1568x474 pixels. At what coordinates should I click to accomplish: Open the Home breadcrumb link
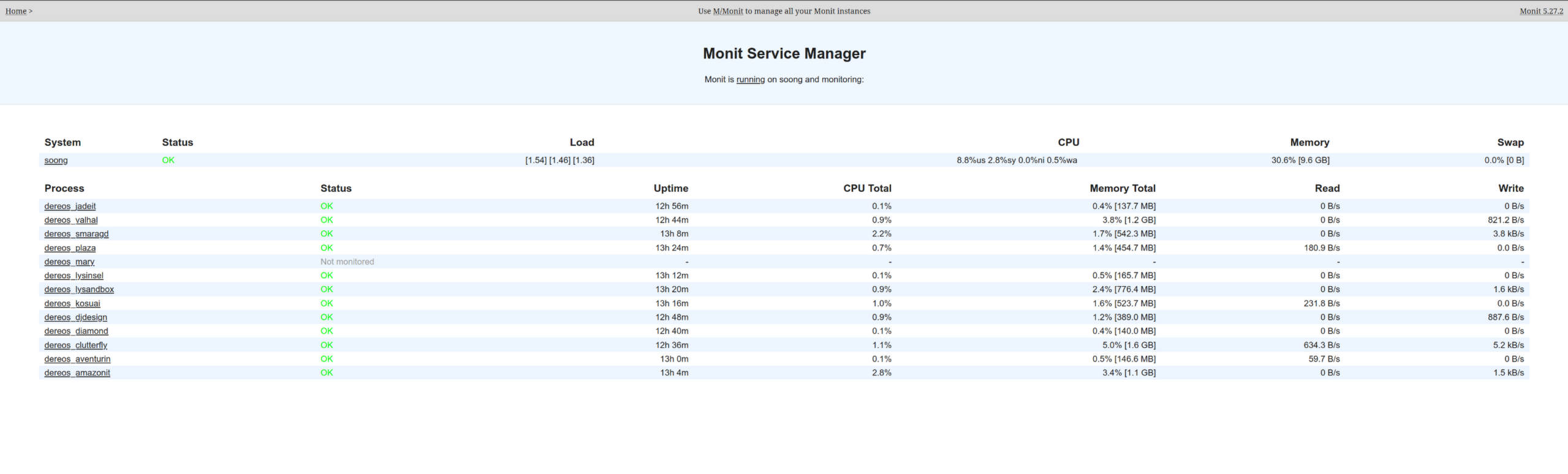pos(16,11)
